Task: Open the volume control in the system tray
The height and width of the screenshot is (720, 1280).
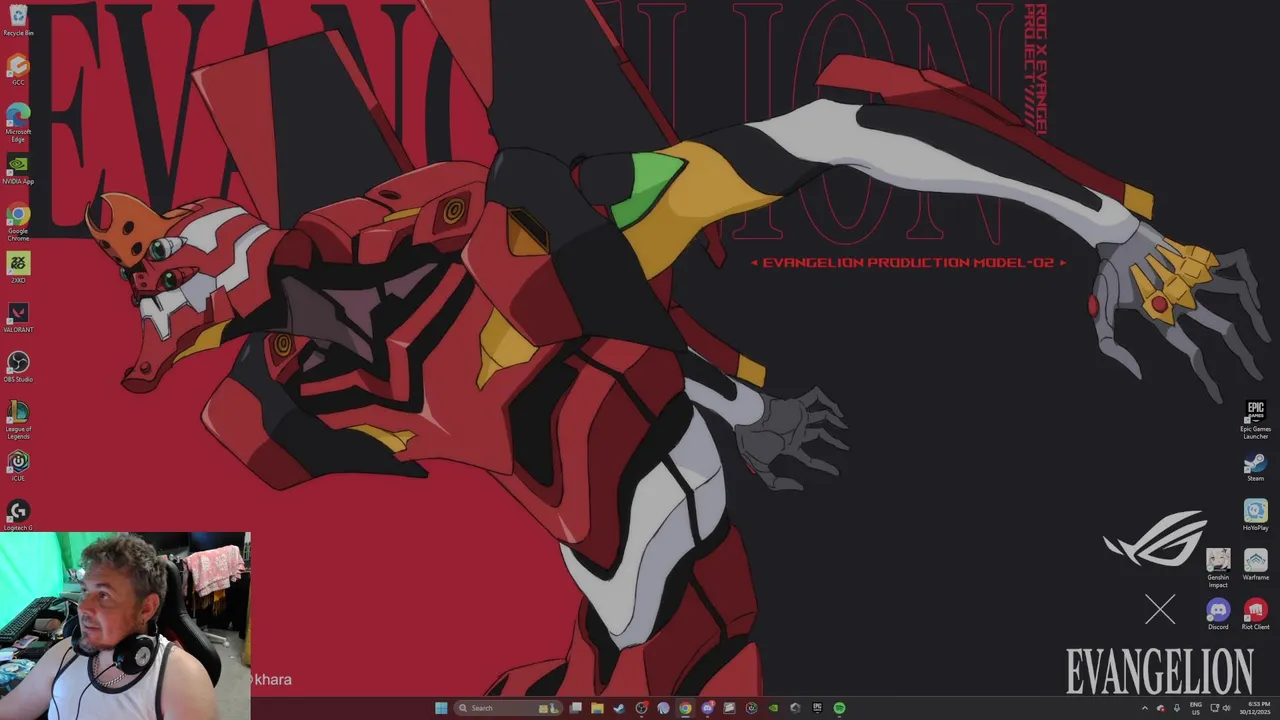Action: 1227,708
